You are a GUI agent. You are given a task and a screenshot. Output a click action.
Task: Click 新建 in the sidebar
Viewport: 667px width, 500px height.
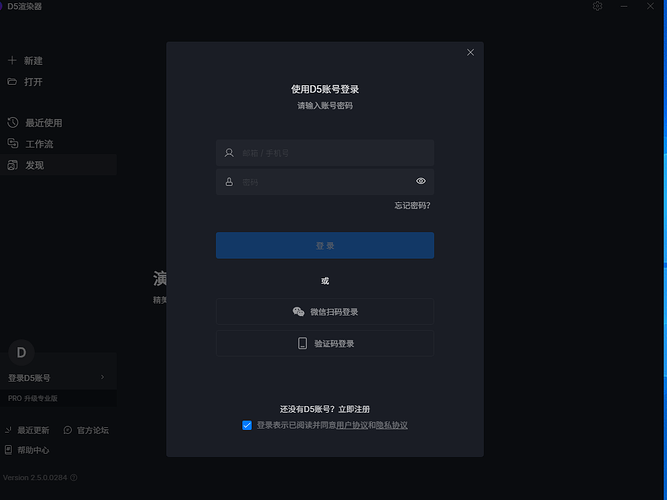pyautogui.click(x=33, y=61)
